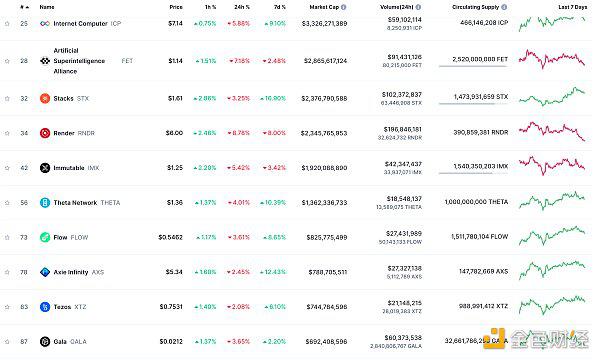
Task: Click the Render red logo icon
Action: (x=45, y=133)
